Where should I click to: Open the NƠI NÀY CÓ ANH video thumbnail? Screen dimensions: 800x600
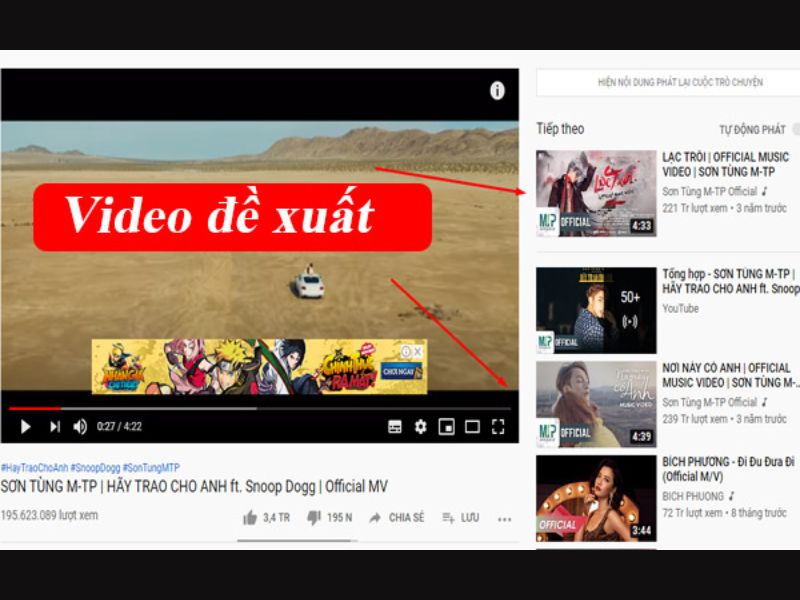[596, 405]
